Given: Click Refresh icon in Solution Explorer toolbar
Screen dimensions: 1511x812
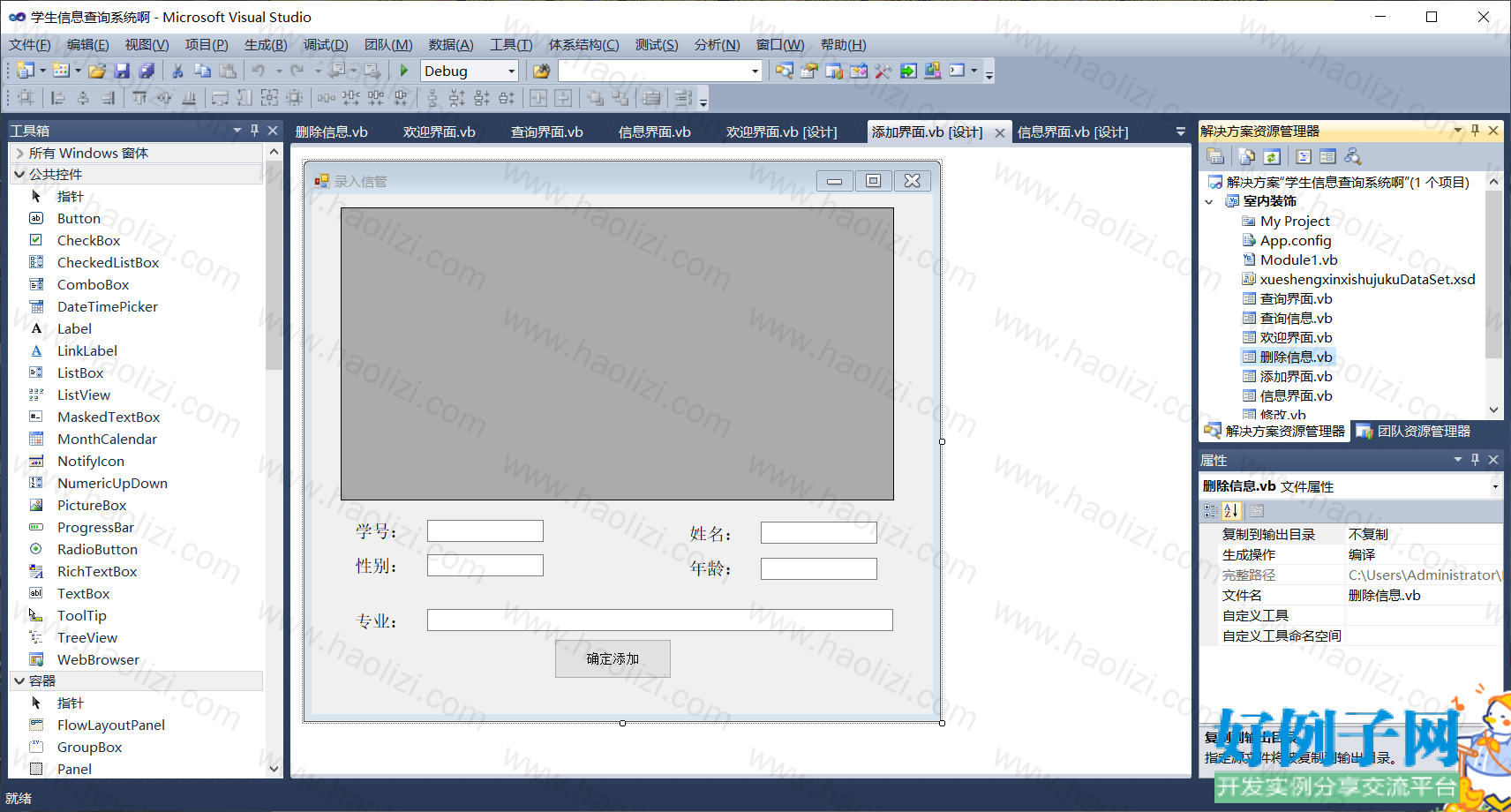Looking at the screenshot, I should coord(1272,157).
